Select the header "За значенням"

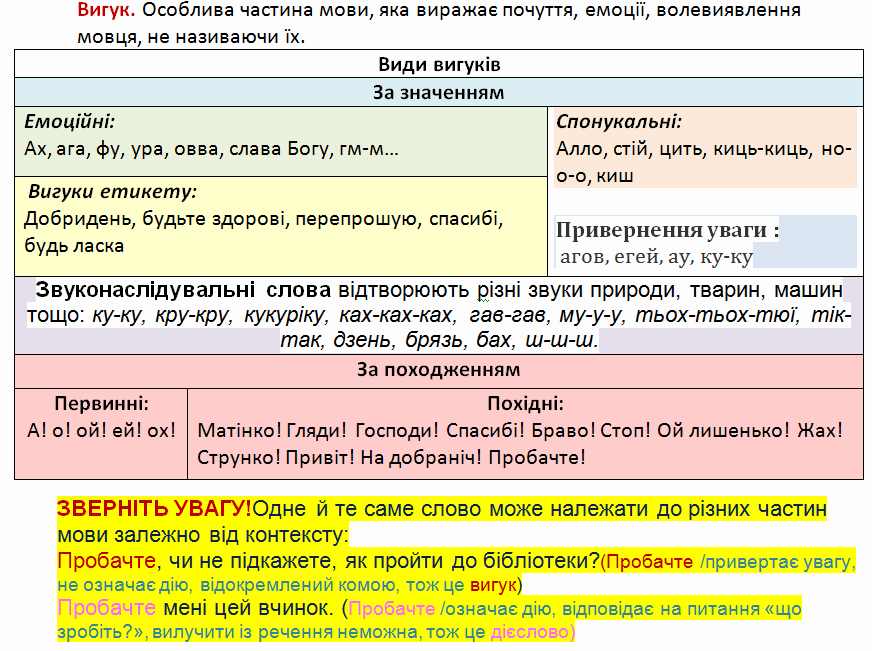[439, 92]
